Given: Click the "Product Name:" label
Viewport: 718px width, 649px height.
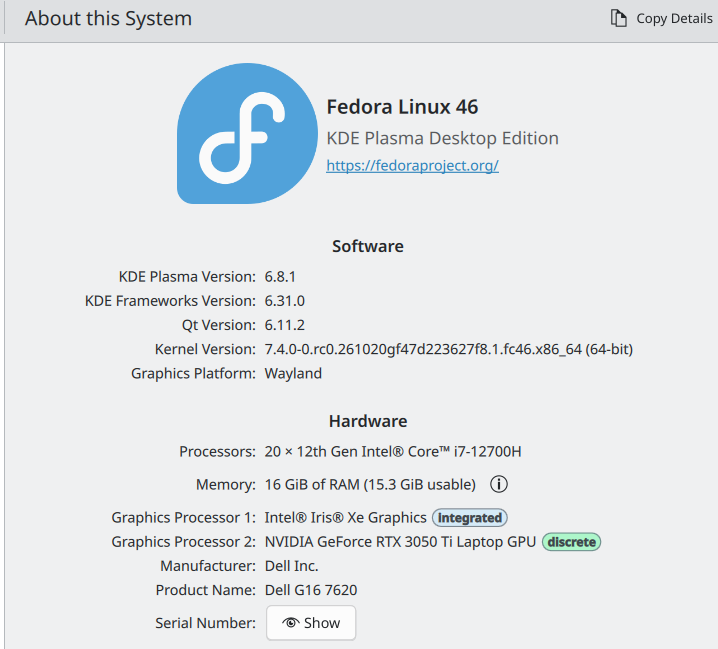Looking at the screenshot, I should pyautogui.click(x=206, y=590).
